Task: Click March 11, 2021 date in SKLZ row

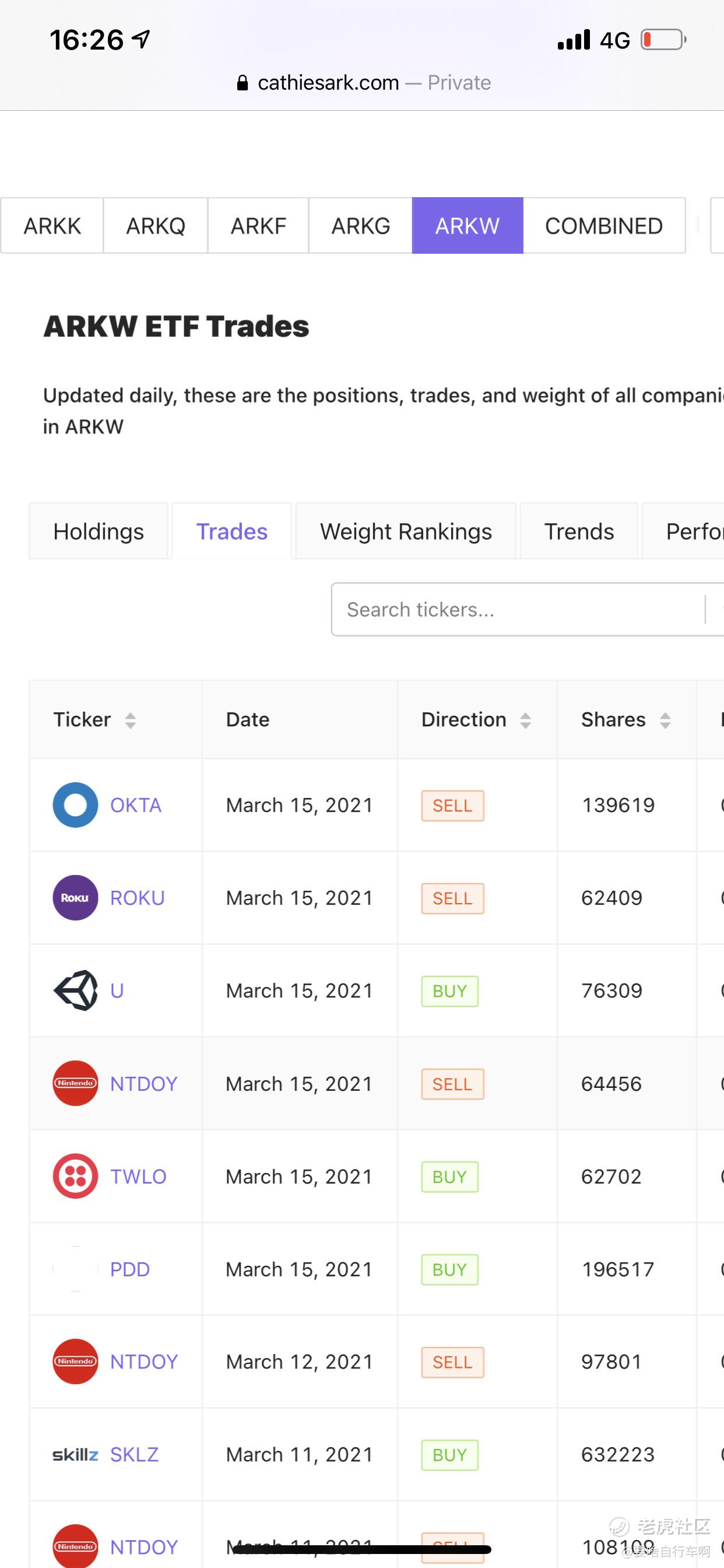Action: [x=299, y=1455]
